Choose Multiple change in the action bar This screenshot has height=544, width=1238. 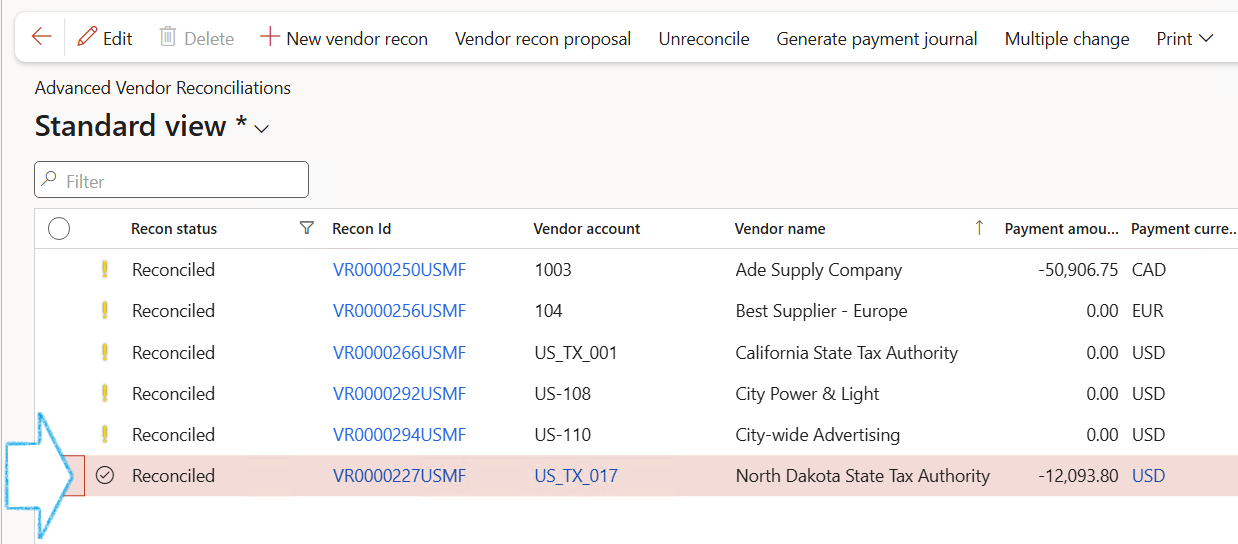click(1067, 39)
